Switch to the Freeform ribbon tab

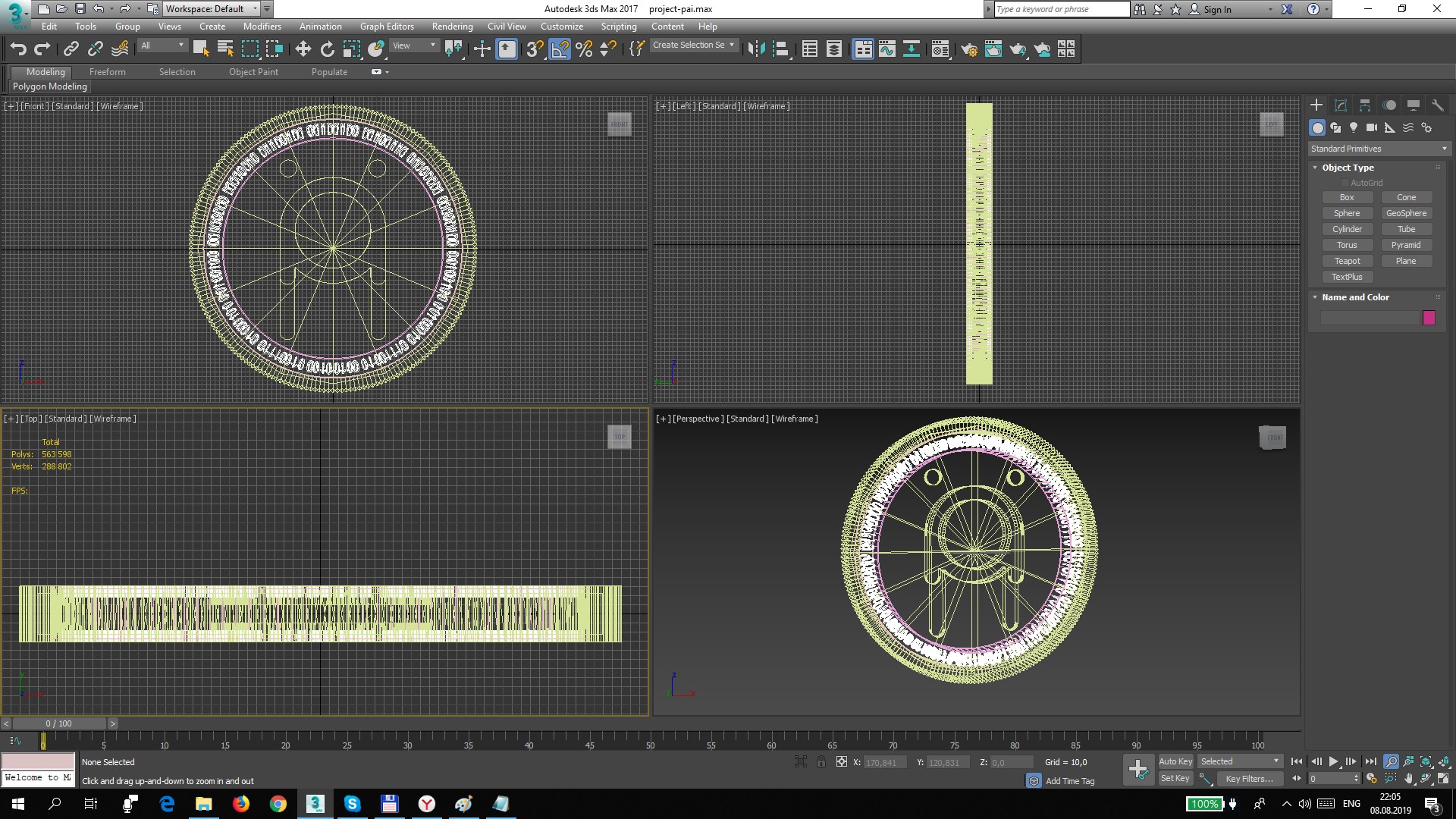108,72
